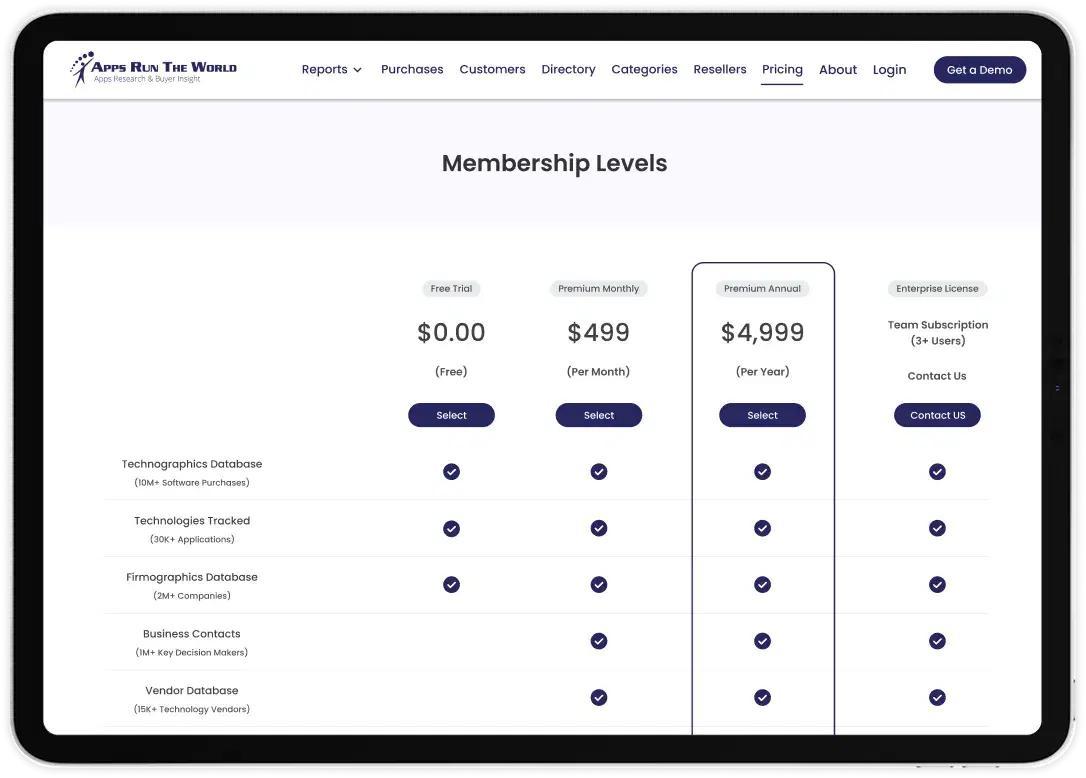
Task: Select the Pricing nav tab
Action: (x=782, y=69)
